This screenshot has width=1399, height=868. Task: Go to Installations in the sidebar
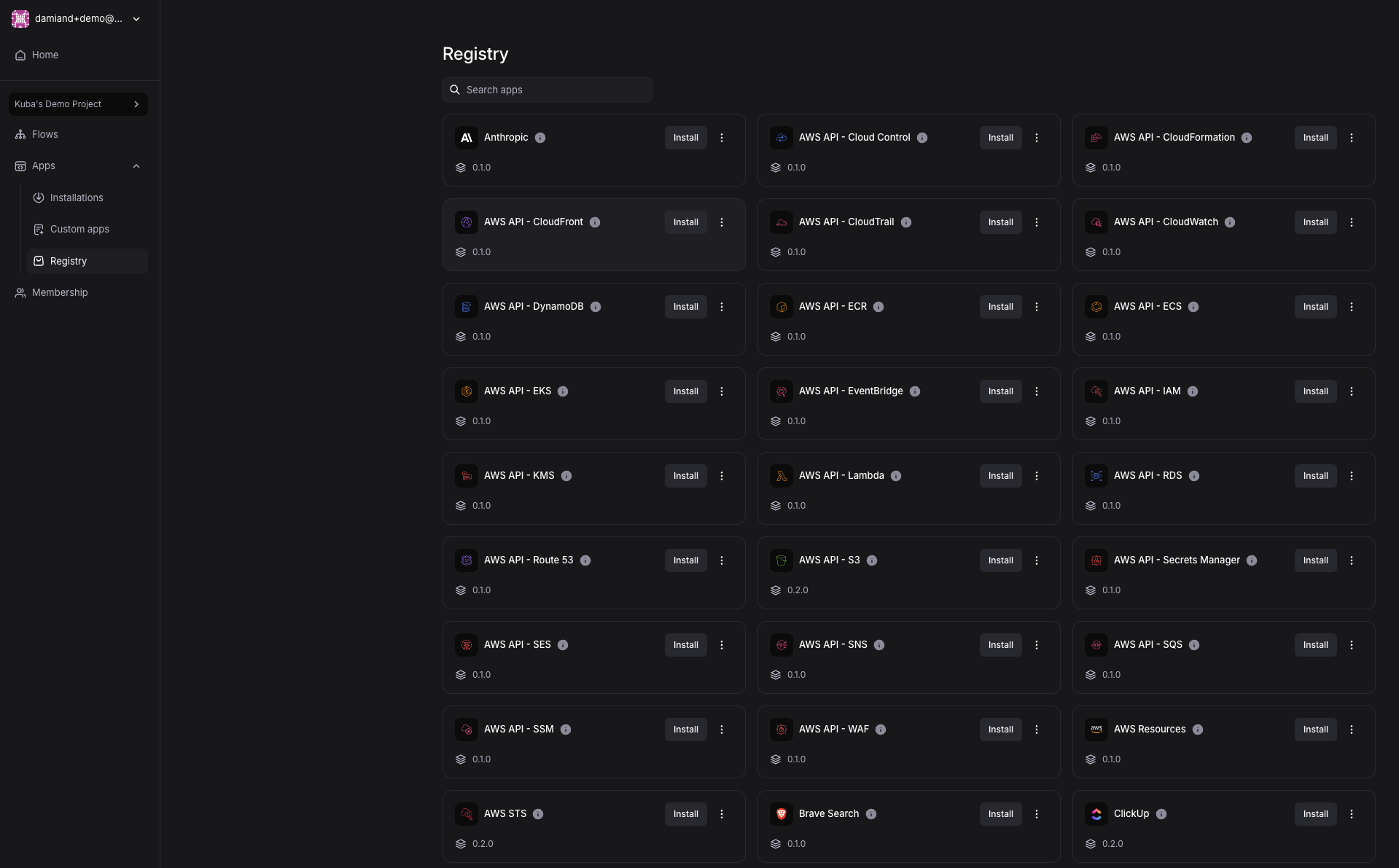(x=77, y=198)
